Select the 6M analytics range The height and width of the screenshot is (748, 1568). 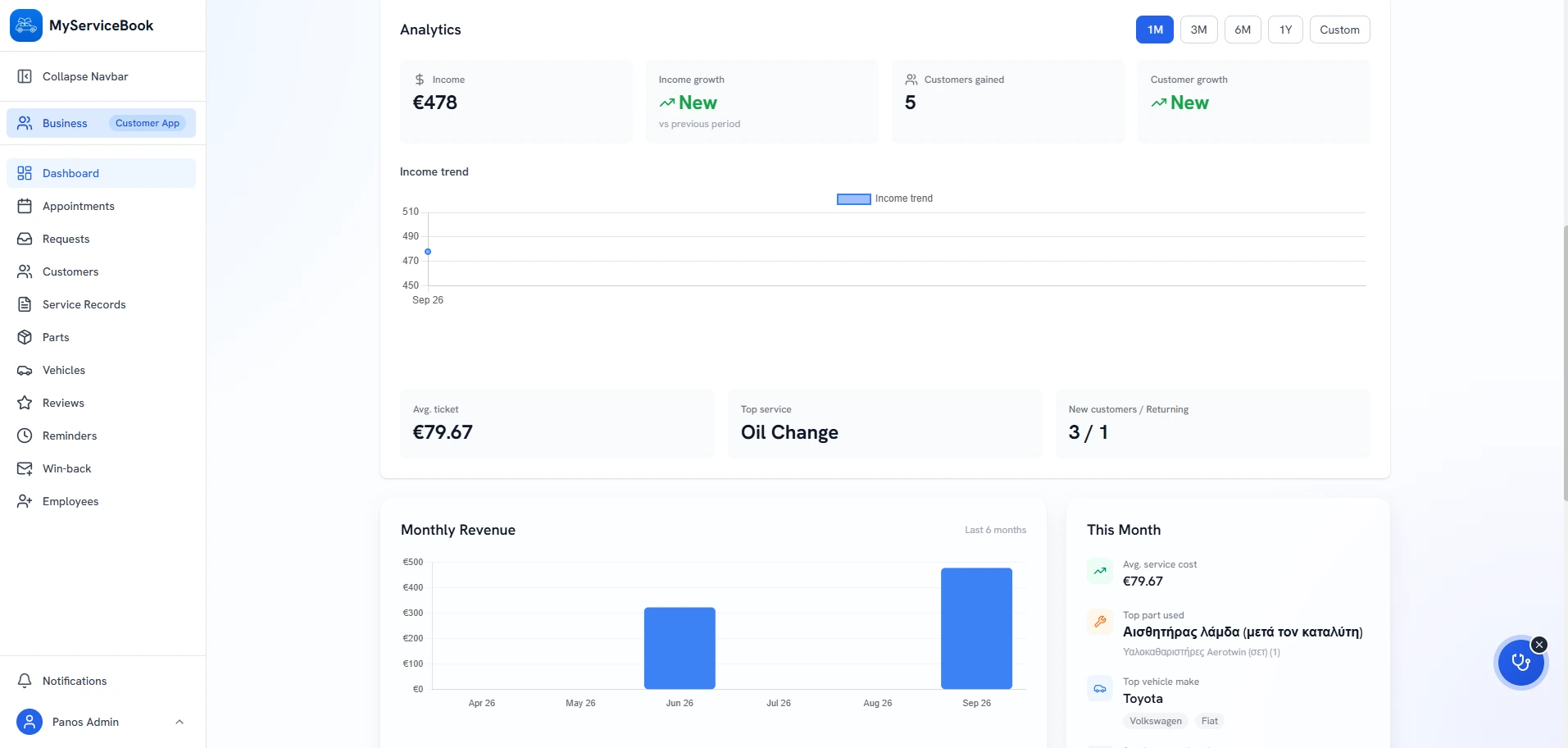point(1243,30)
